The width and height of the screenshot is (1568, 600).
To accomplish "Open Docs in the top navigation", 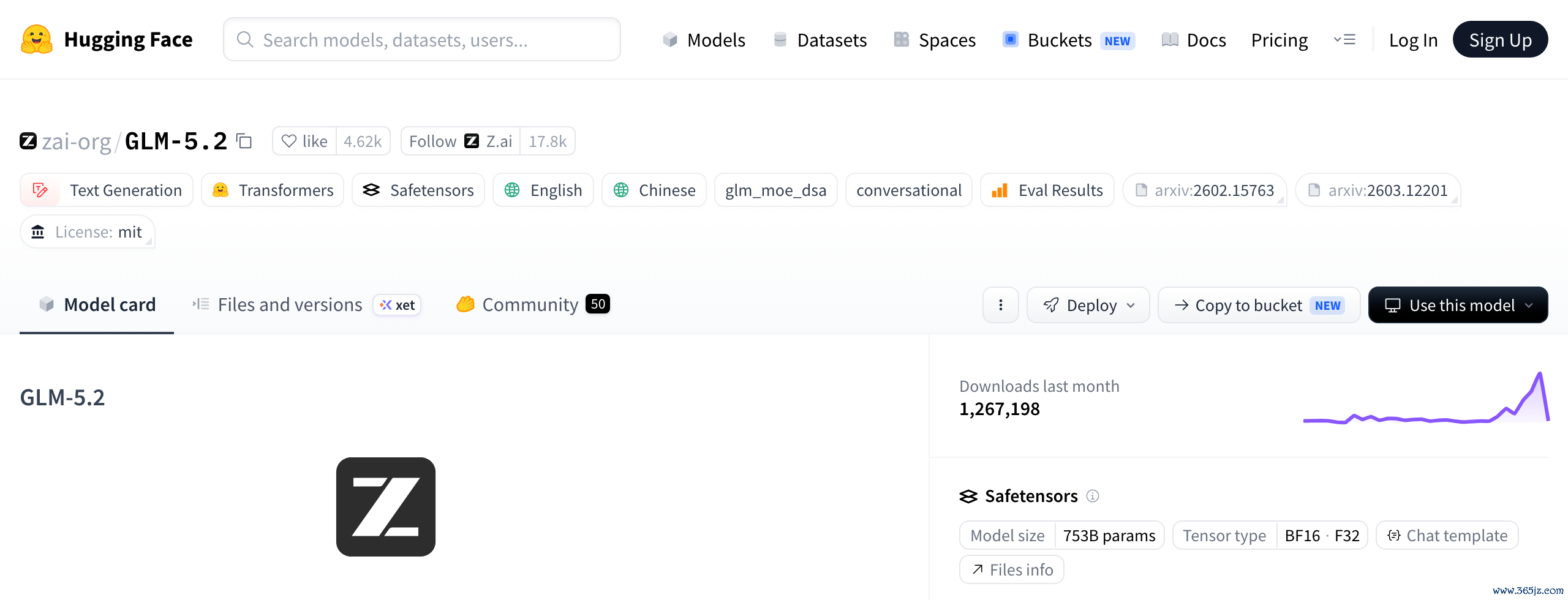I will (x=1194, y=40).
